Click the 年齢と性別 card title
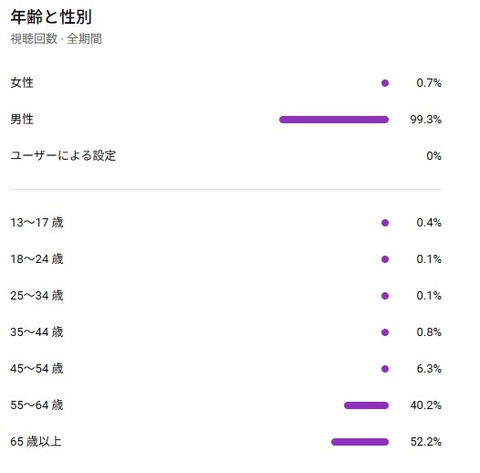The image size is (480, 473). [x=51, y=17]
